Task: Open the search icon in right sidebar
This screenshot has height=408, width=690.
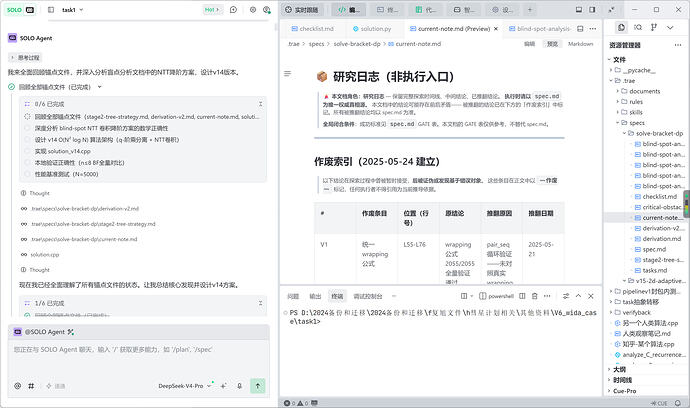Action: 638,27
